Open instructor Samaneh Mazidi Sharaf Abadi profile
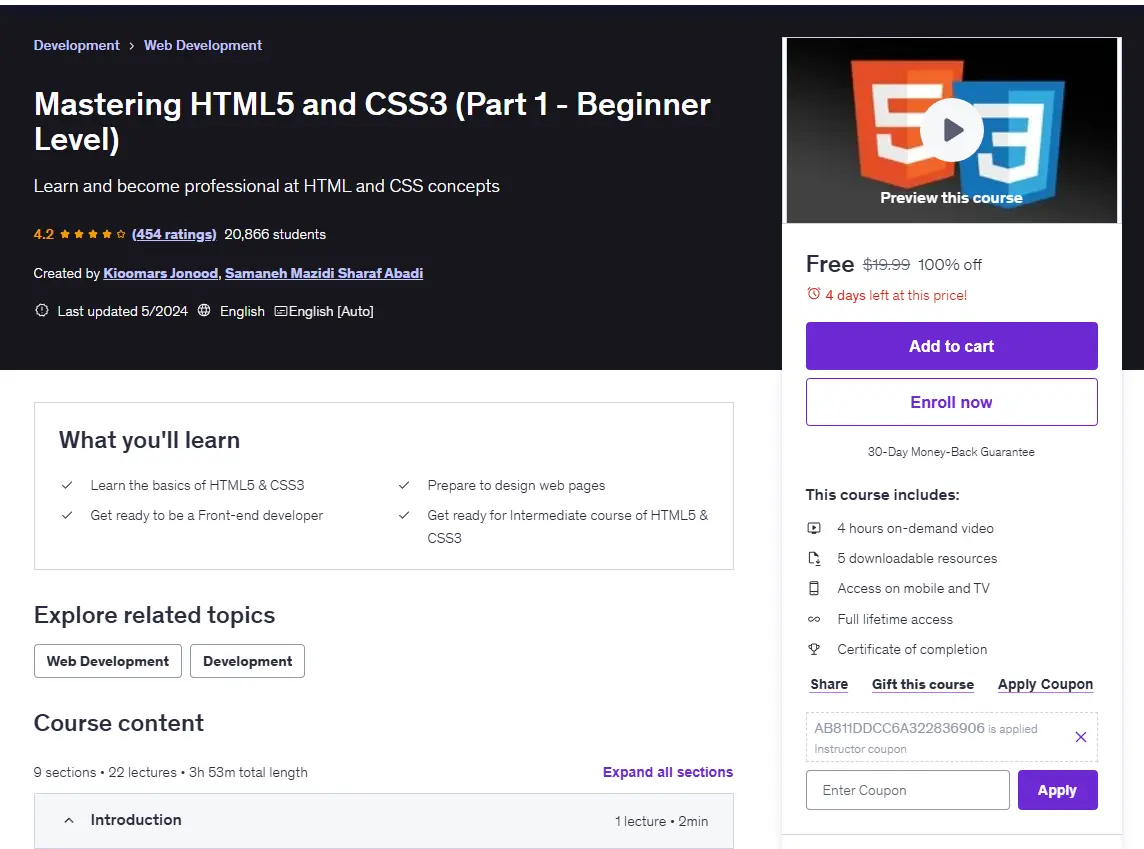The height and width of the screenshot is (849, 1144). pyautogui.click(x=324, y=274)
